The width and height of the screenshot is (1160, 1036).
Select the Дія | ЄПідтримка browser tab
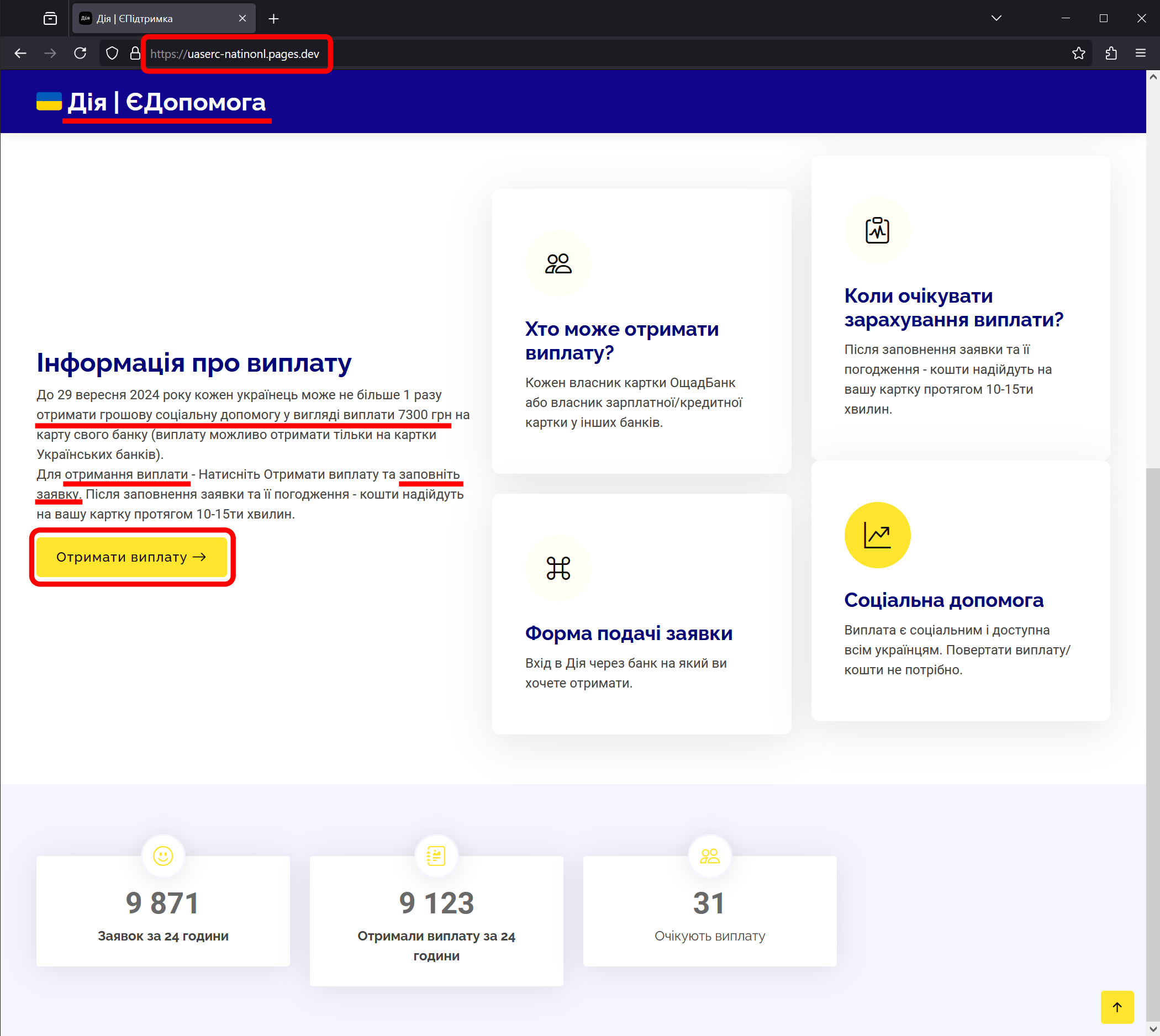tap(164, 19)
